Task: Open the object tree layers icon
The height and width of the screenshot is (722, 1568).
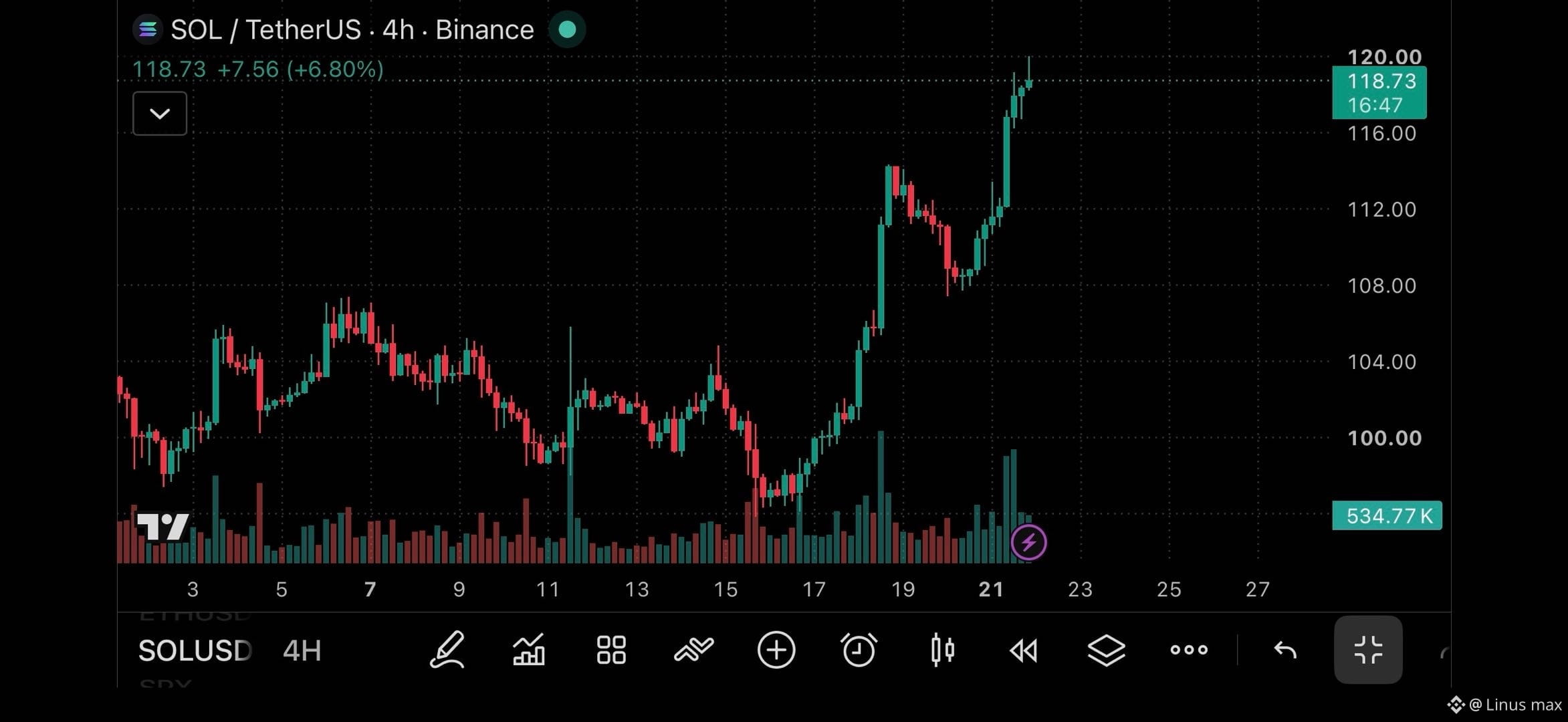Action: [1107, 650]
